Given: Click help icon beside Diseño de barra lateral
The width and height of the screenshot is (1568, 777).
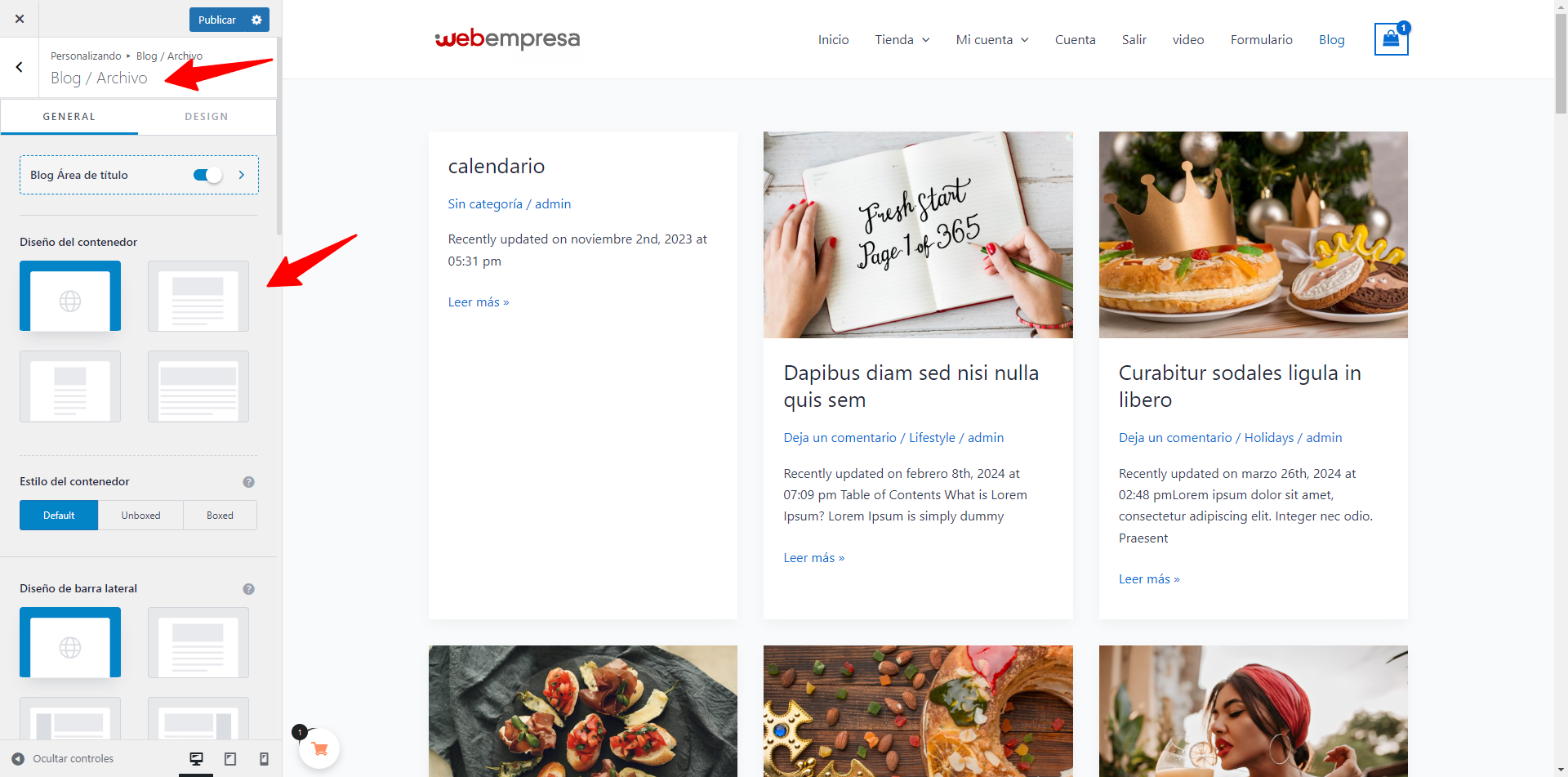Looking at the screenshot, I should click(249, 589).
